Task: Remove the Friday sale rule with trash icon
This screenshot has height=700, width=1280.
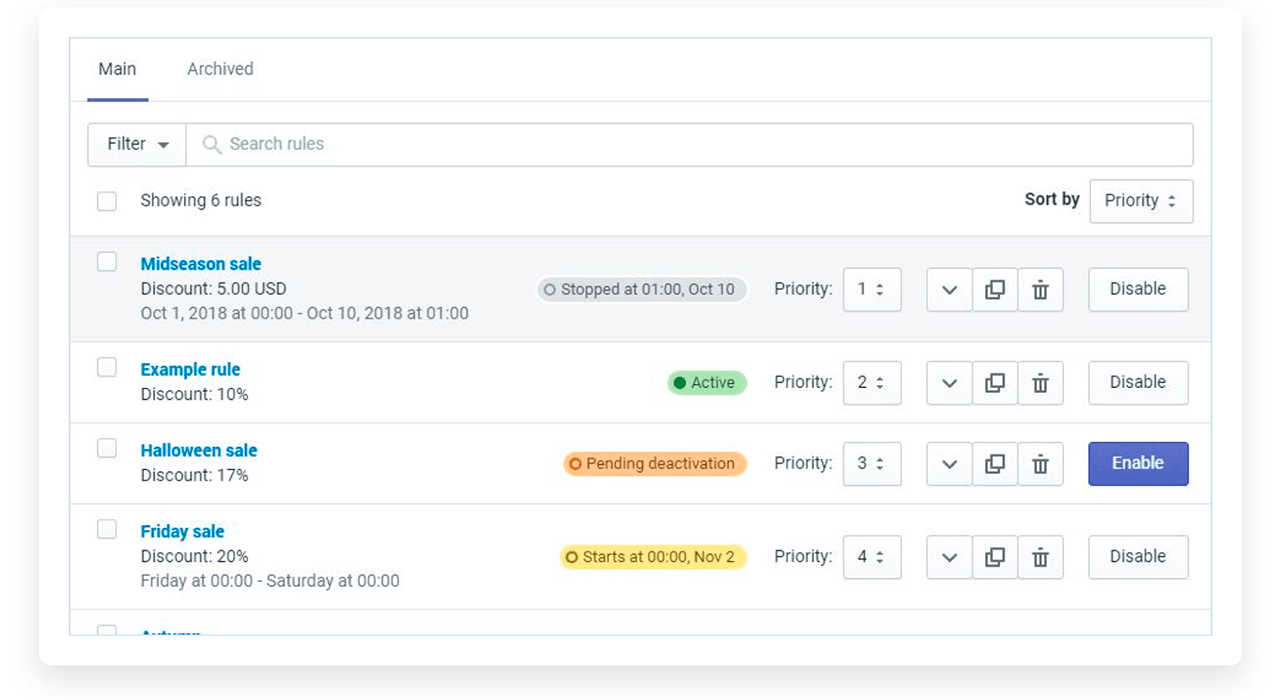Action: pyautogui.click(x=1040, y=557)
